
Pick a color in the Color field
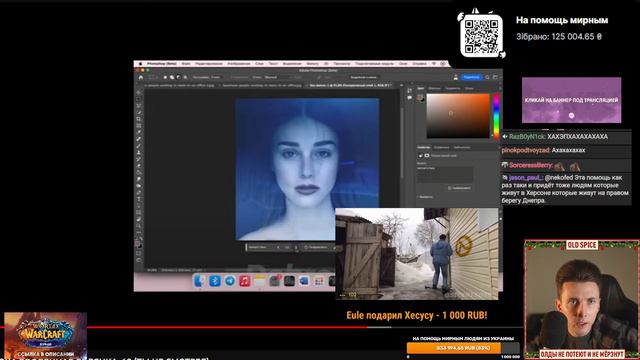tap(458, 116)
